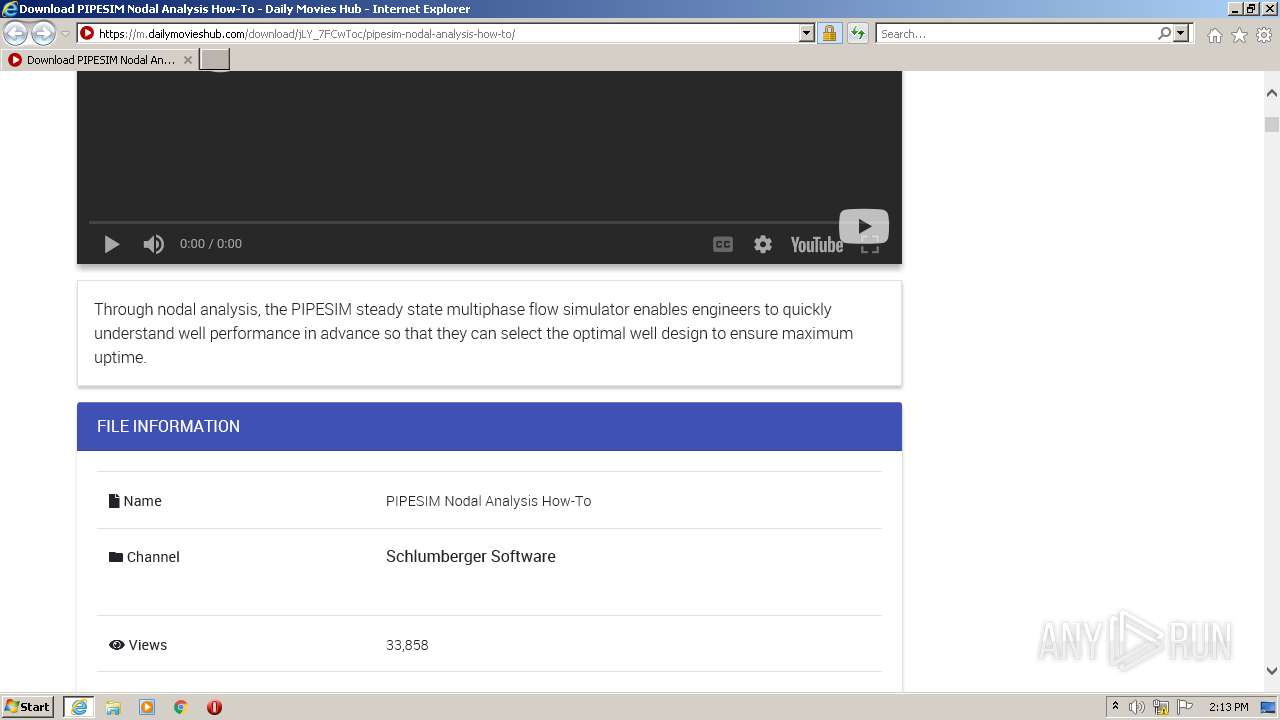Open the video settings gear

[763, 244]
